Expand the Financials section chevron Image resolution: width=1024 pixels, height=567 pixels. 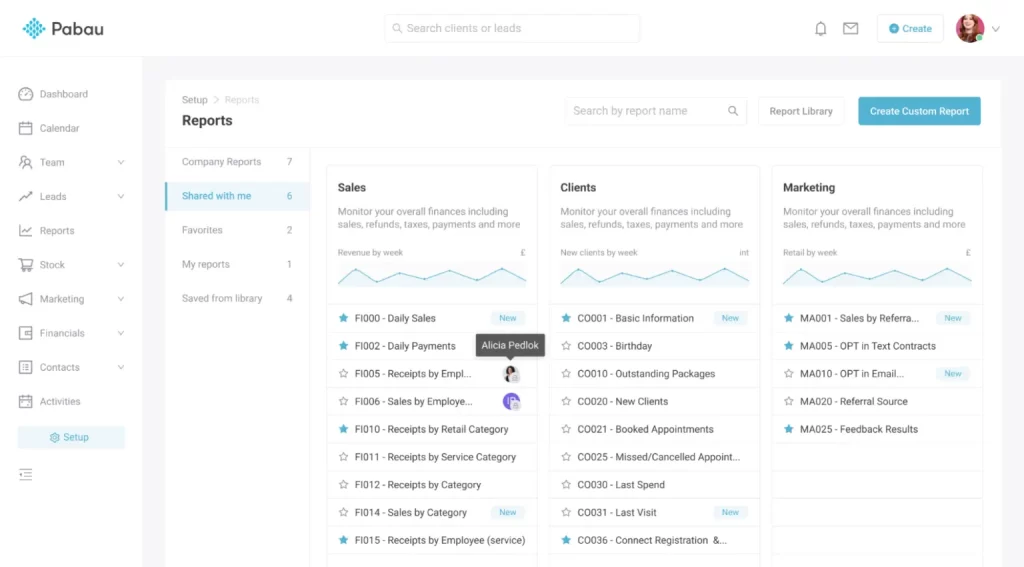121,333
